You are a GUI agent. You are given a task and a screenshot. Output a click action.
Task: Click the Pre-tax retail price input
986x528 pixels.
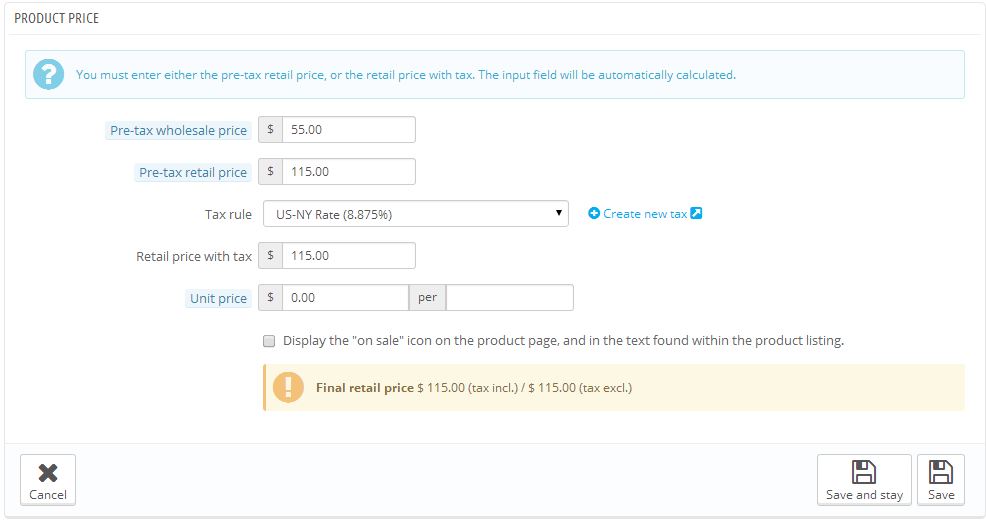click(x=348, y=172)
